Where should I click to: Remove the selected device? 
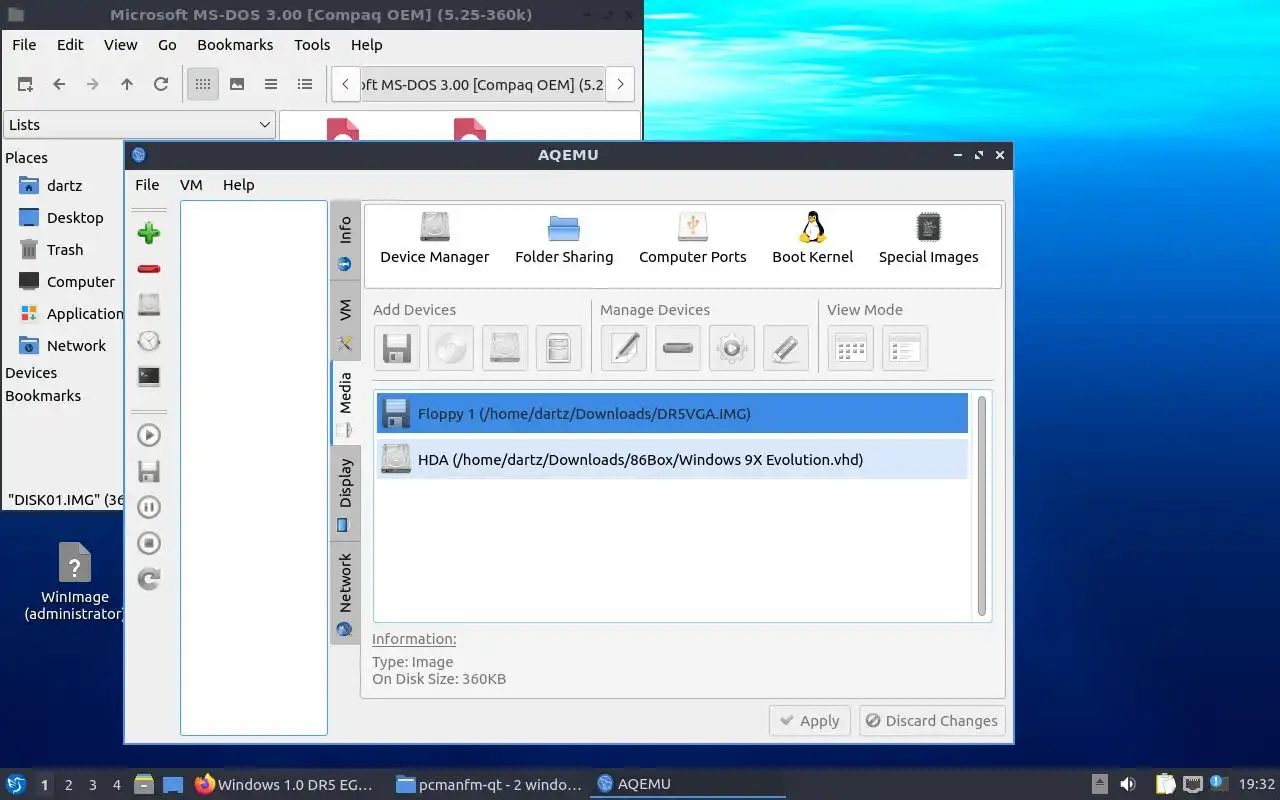(678, 349)
